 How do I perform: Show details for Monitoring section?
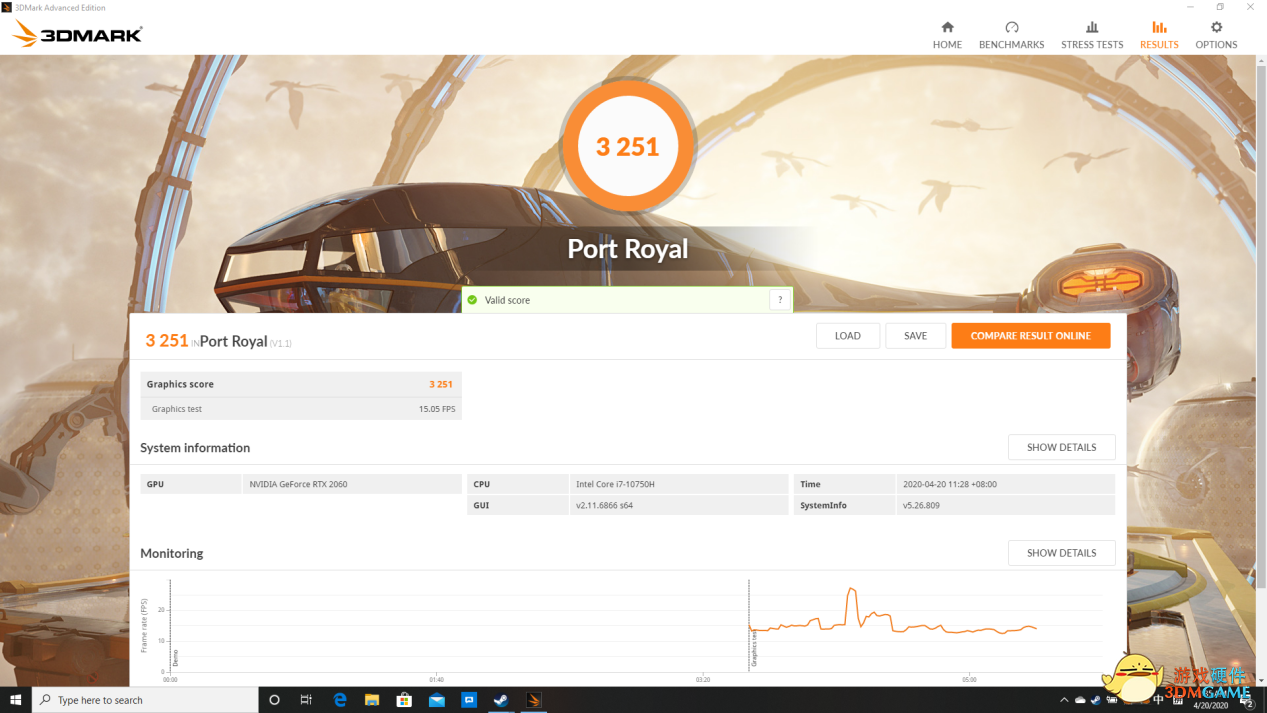coord(1061,553)
